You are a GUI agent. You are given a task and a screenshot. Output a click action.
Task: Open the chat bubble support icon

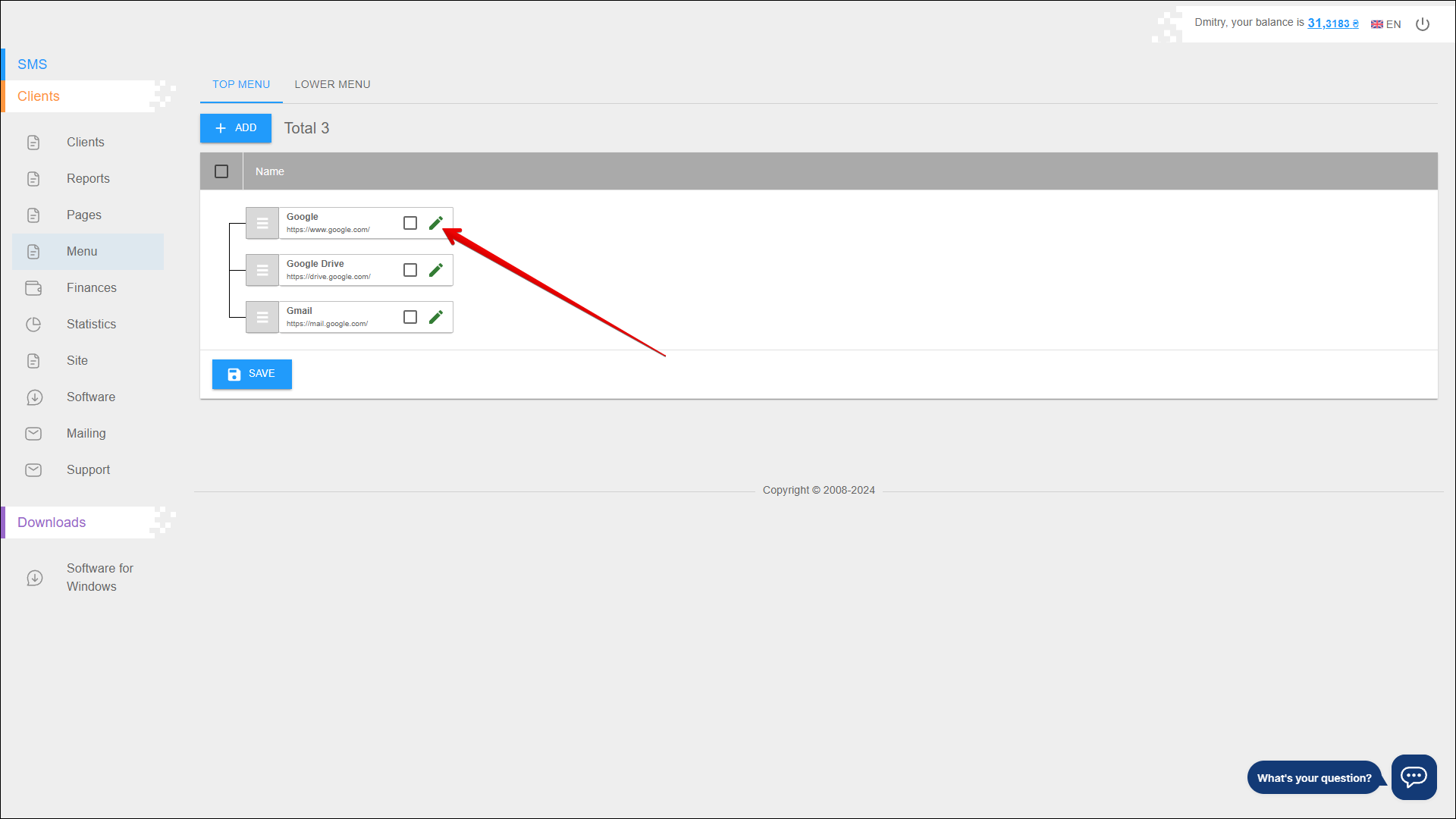click(x=1414, y=777)
